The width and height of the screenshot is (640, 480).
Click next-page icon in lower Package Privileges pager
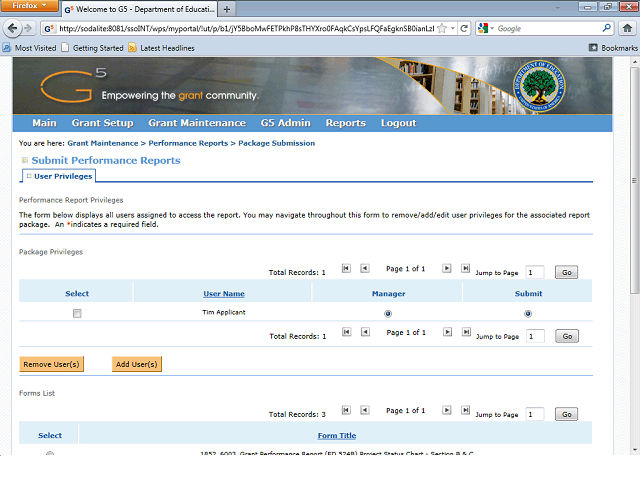[448, 332]
